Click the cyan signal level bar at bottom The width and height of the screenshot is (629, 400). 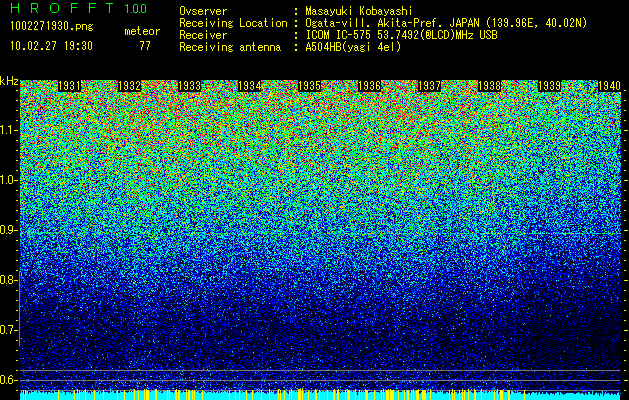click(320, 395)
